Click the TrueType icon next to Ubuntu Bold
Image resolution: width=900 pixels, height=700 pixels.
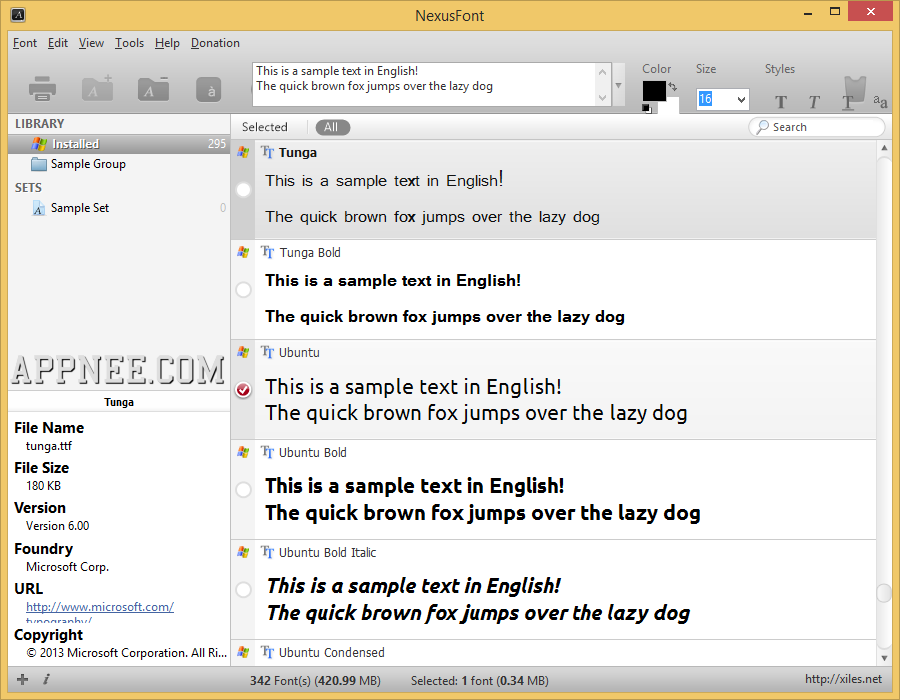coord(267,452)
